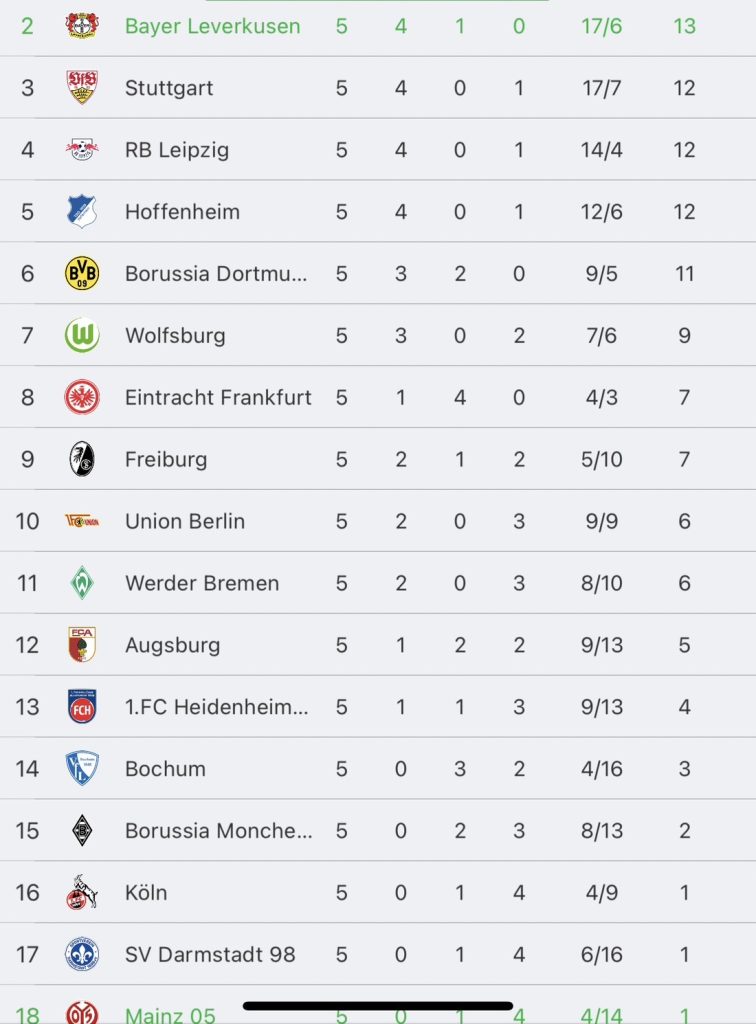Tap the Werder Bremen diamond logo

[82, 583]
